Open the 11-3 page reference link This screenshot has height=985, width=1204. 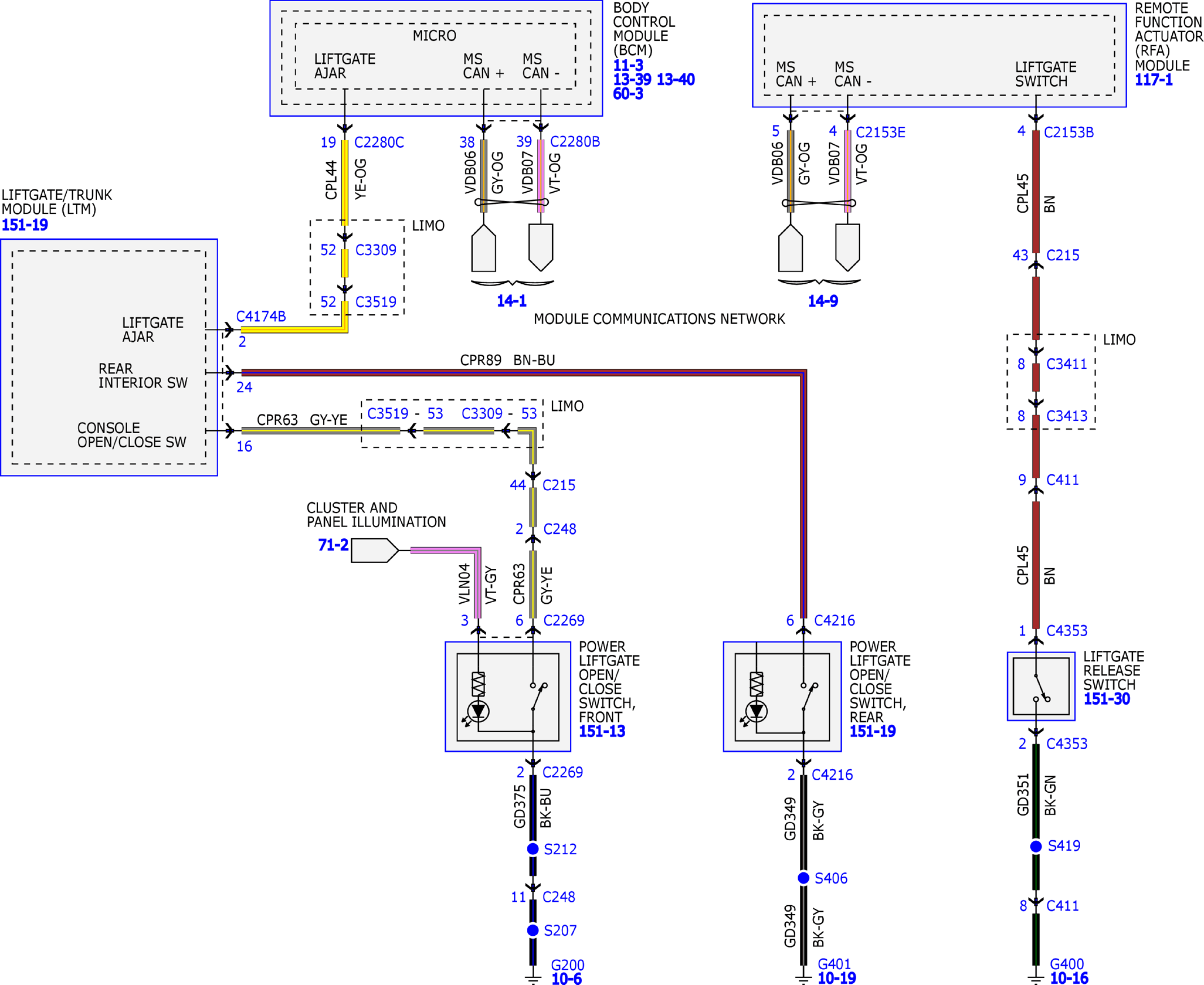coord(628,65)
